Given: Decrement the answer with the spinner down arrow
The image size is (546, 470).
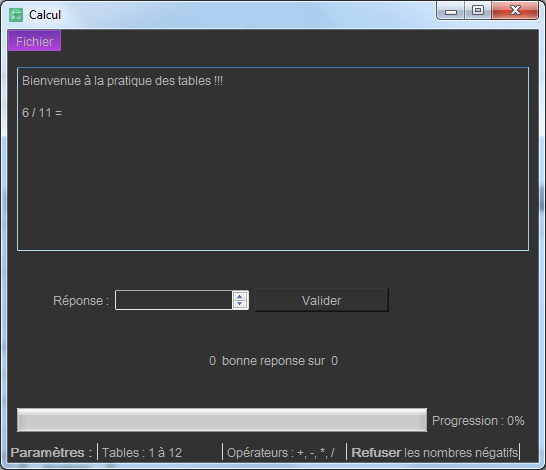Looking at the screenshot, I should point(240,304).
